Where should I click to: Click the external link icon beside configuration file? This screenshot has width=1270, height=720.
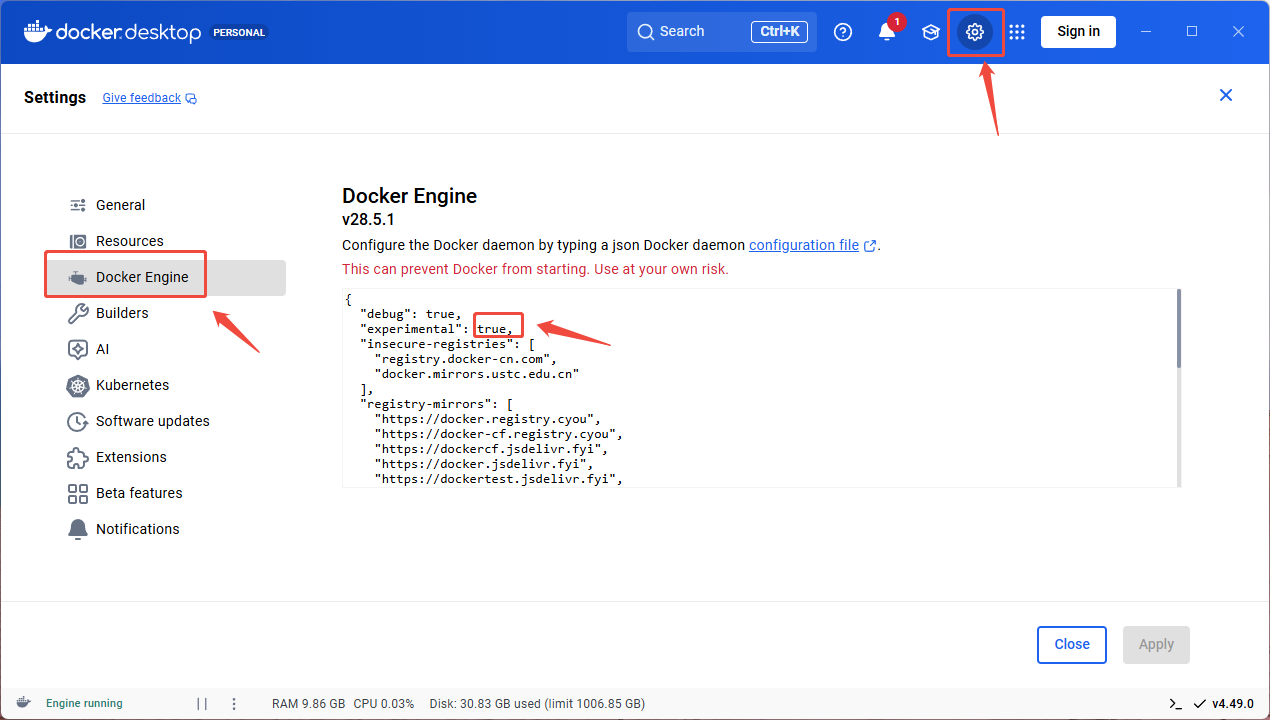(870, 246)
